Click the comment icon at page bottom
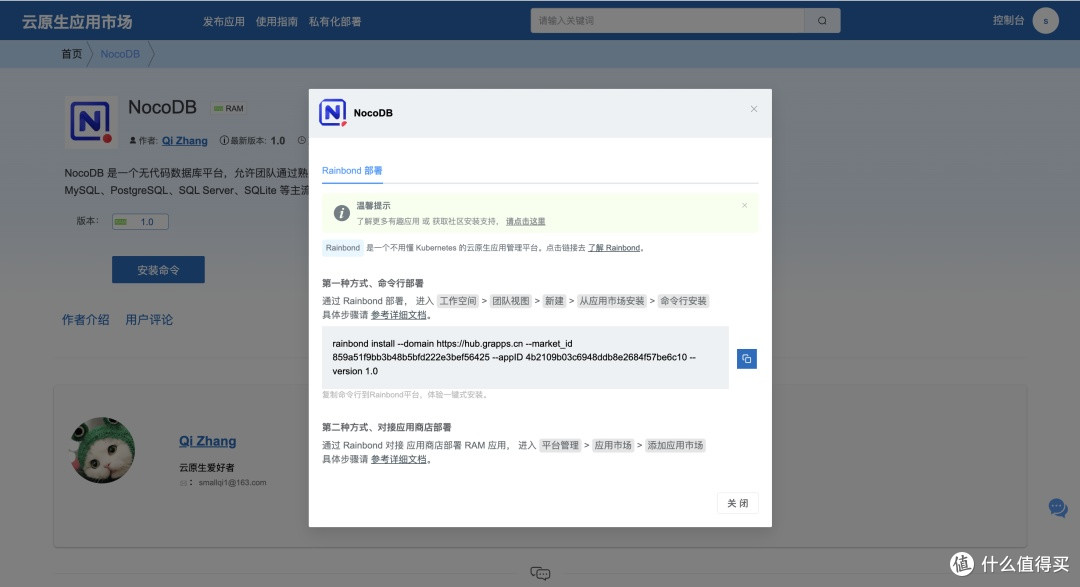Screen dimensions: 1080x587 [x=540, y=573]
